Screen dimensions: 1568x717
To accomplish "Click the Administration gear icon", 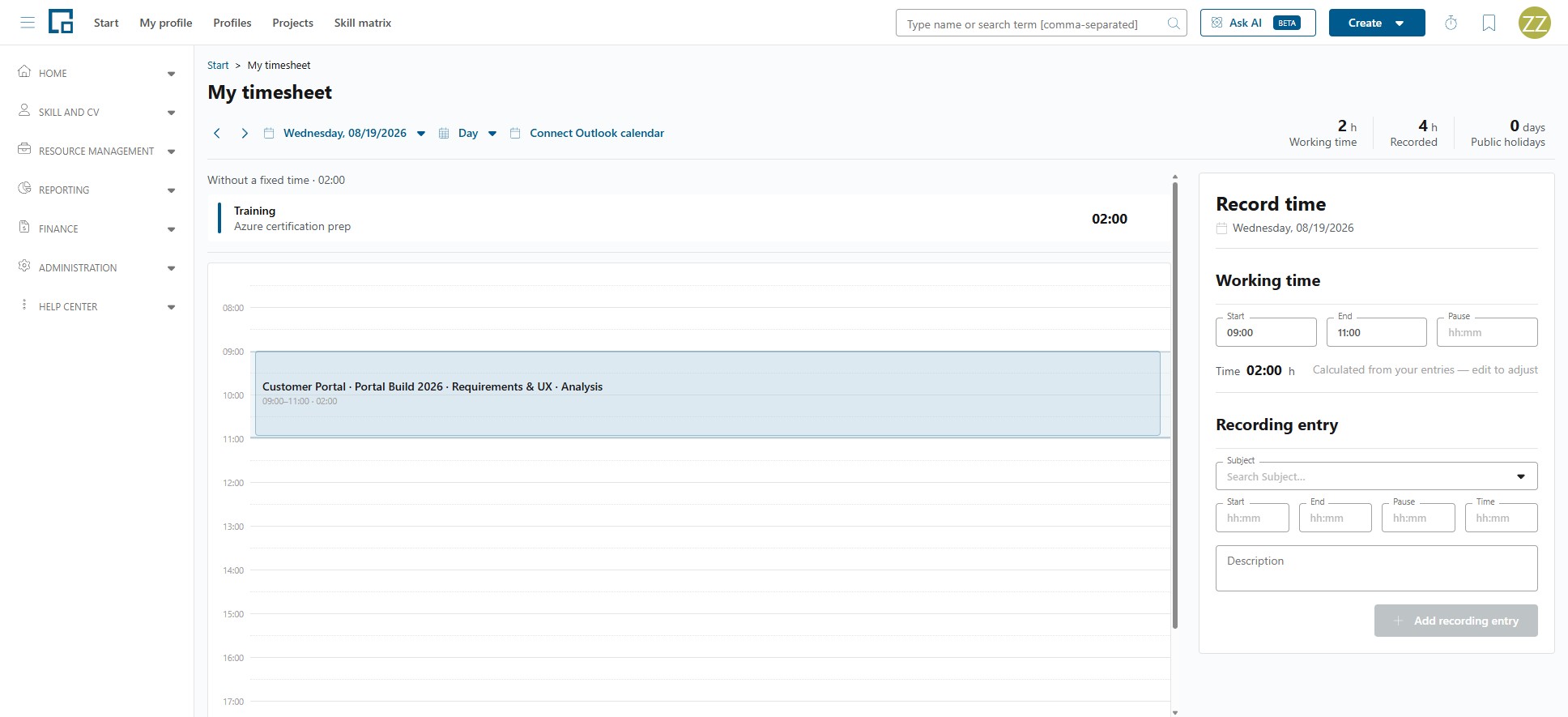I will [x=24, y=266].
